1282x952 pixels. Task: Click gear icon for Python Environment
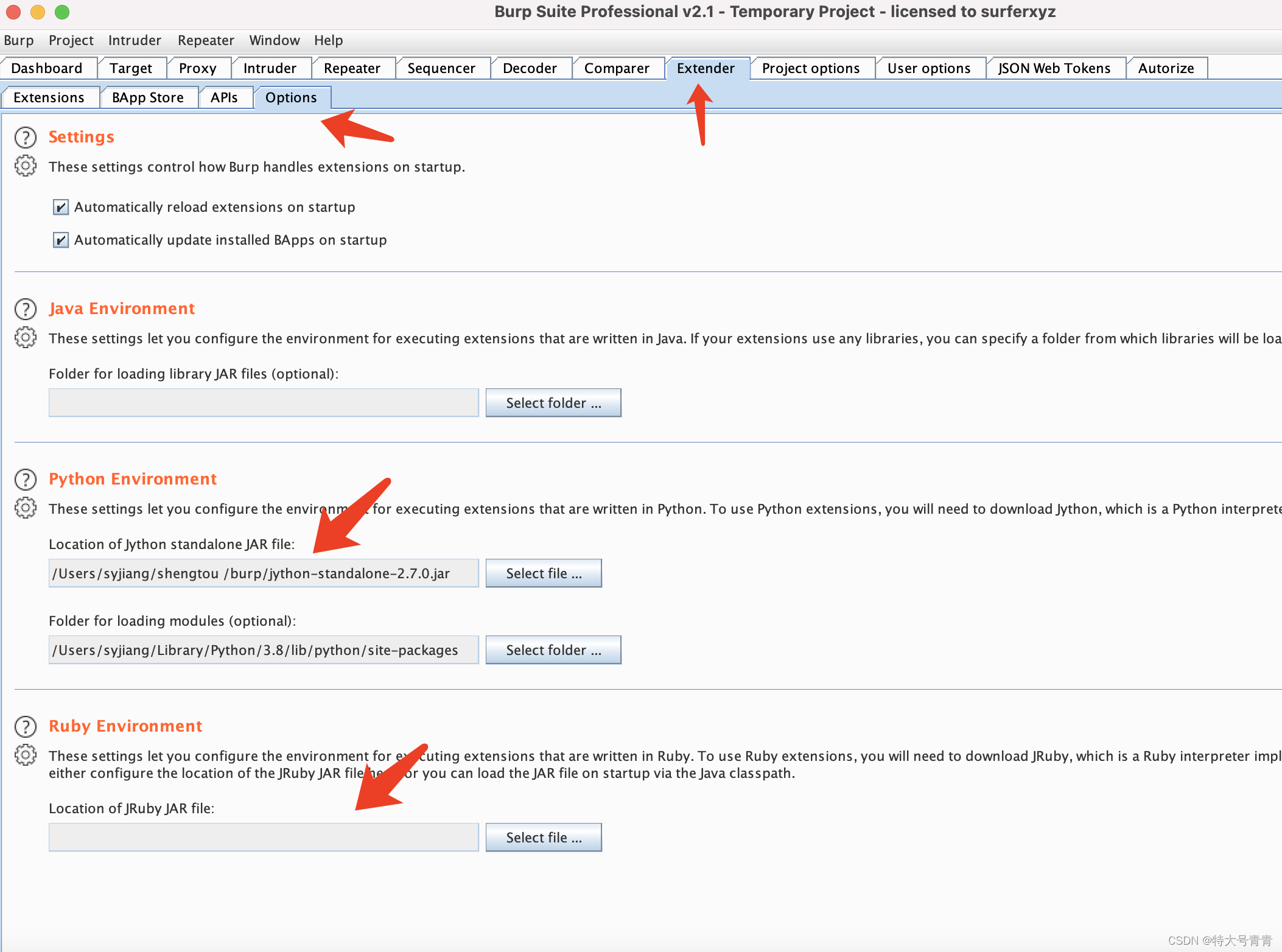26,508
